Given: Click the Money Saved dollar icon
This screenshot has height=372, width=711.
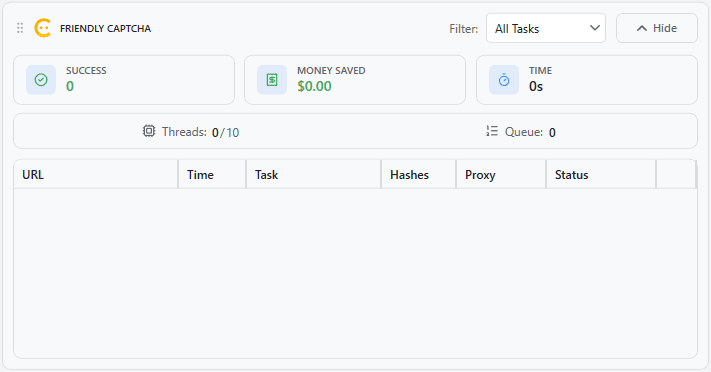Looking at the screenshot, I should (x=272, y=80).
